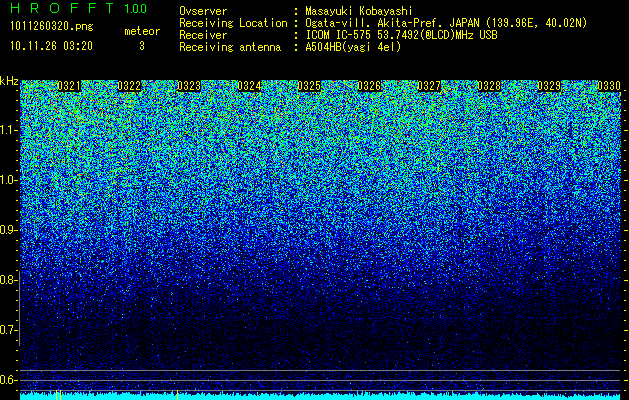629x400 pixels.
Task: Click the 0329 time marker
Action: [549, 86]
